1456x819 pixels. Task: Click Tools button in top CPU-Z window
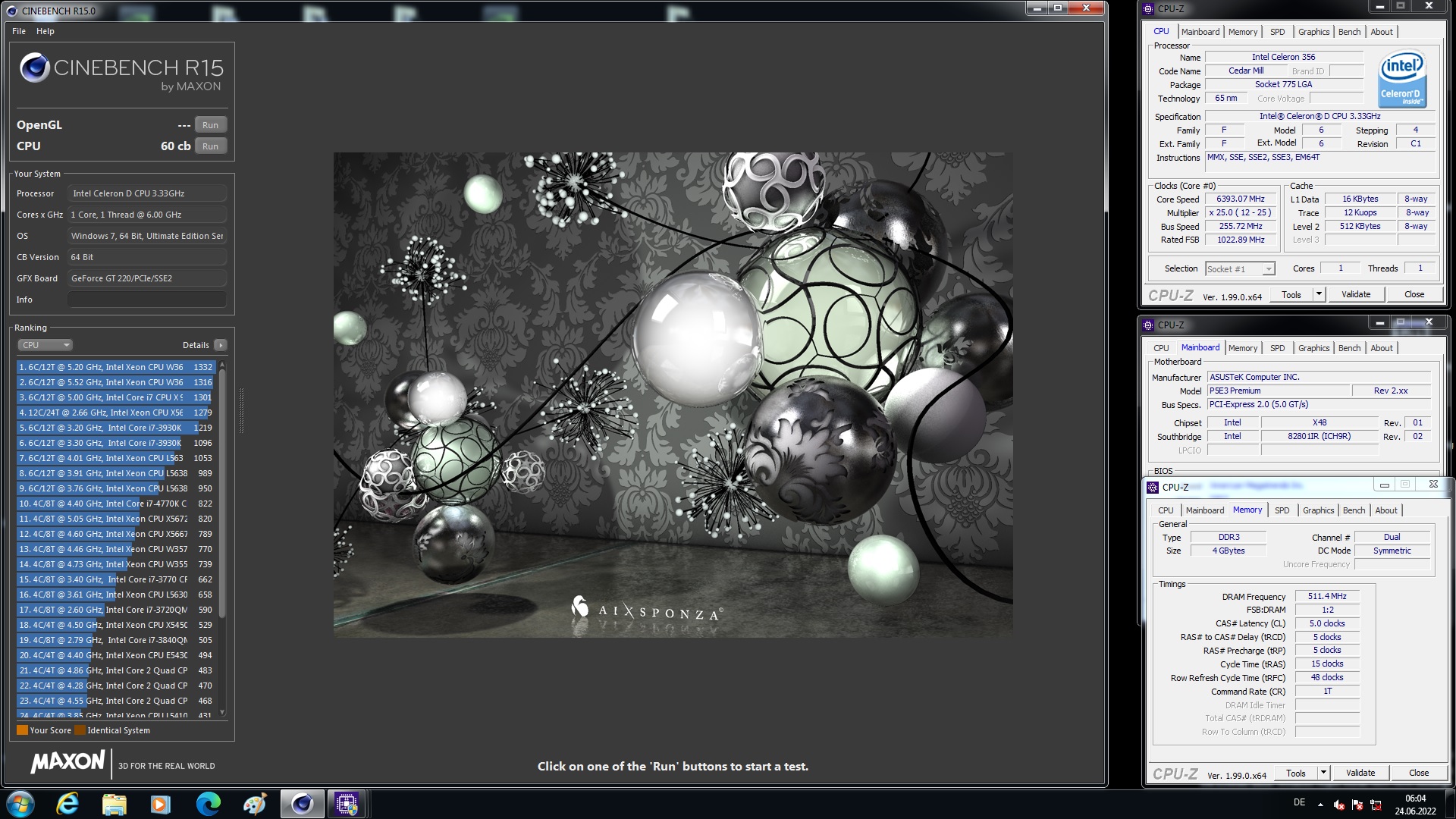point(1291,294)
